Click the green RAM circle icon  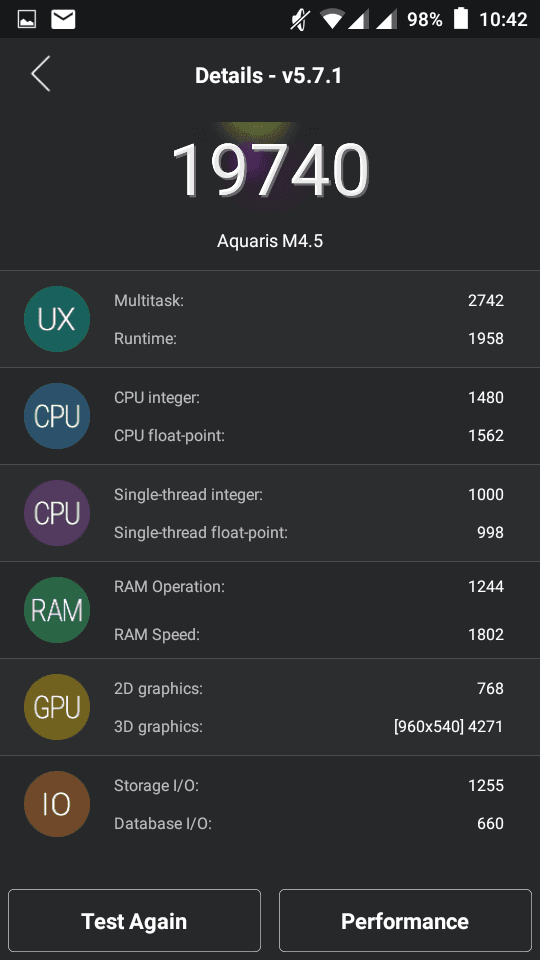point(57,610)
